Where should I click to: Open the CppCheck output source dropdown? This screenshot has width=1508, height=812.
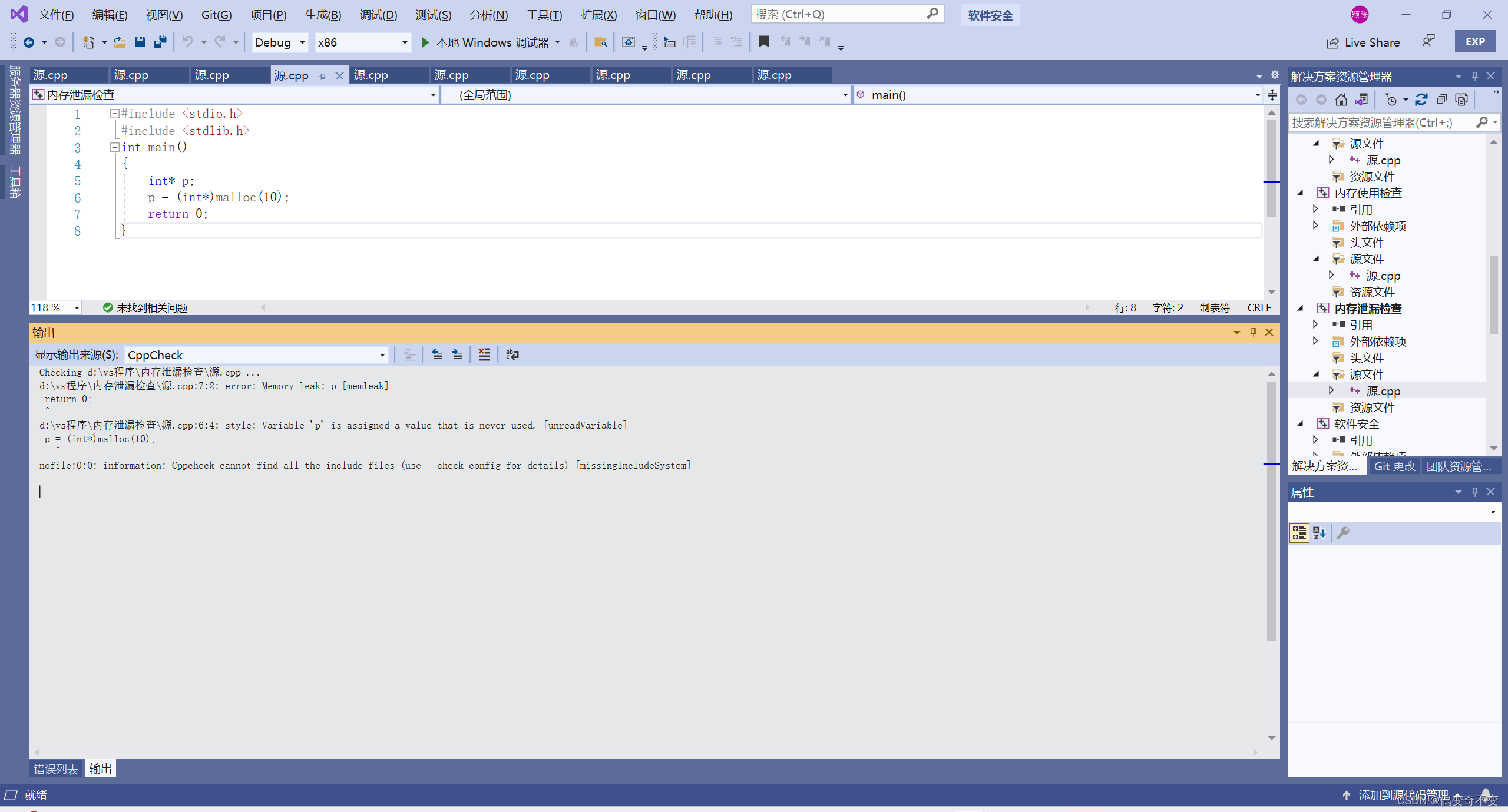pos(382,355)
